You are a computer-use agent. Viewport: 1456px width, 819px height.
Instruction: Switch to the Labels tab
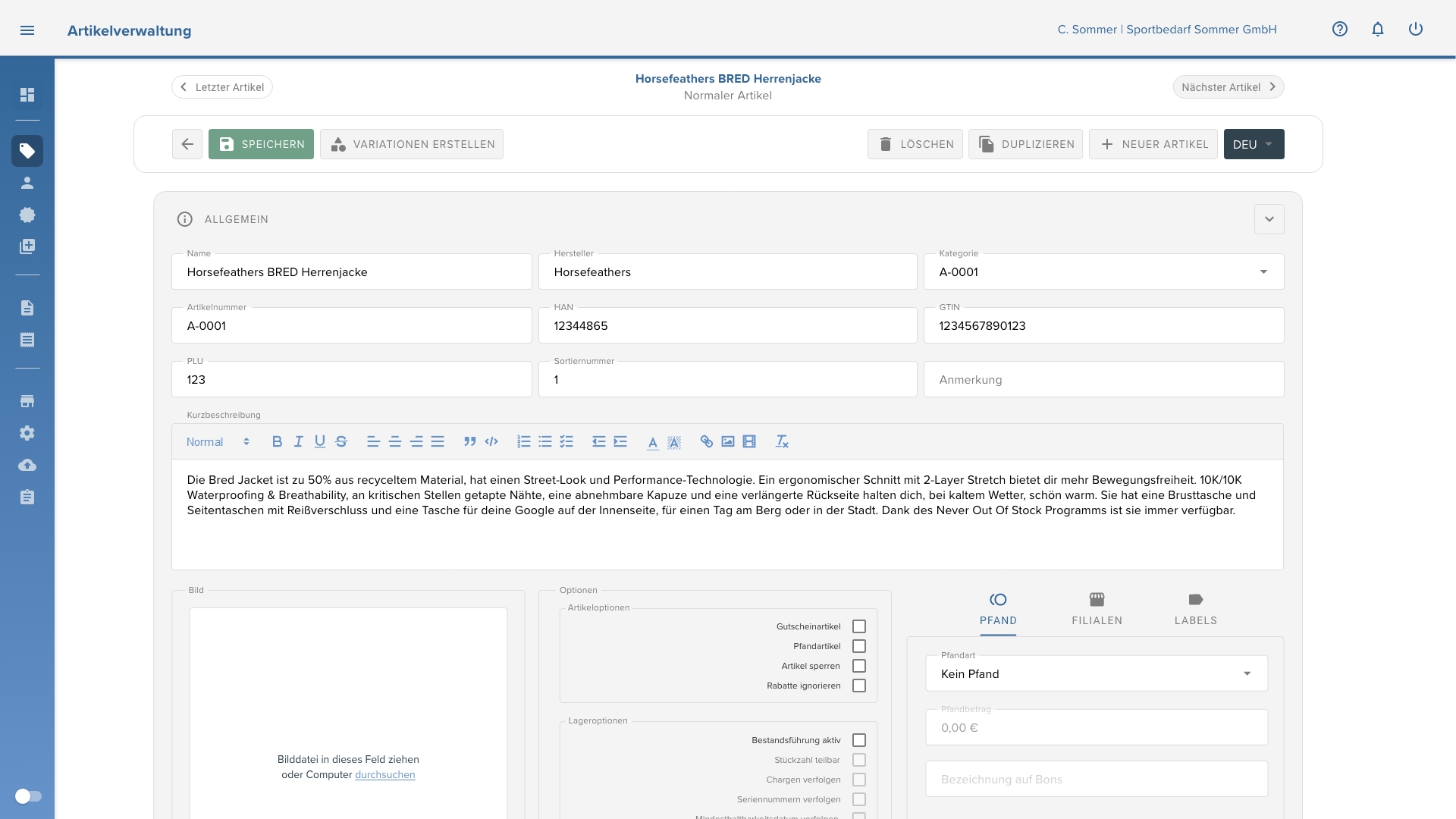click(1195, 609)
